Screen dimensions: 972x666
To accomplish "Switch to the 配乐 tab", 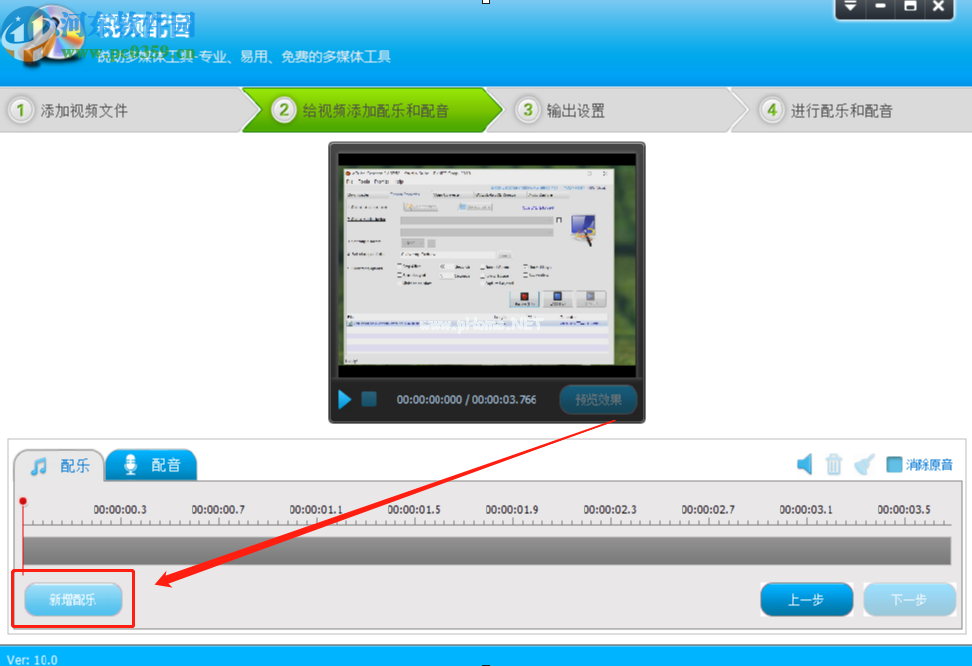I will pyautogui.click(x=60, y=466).
